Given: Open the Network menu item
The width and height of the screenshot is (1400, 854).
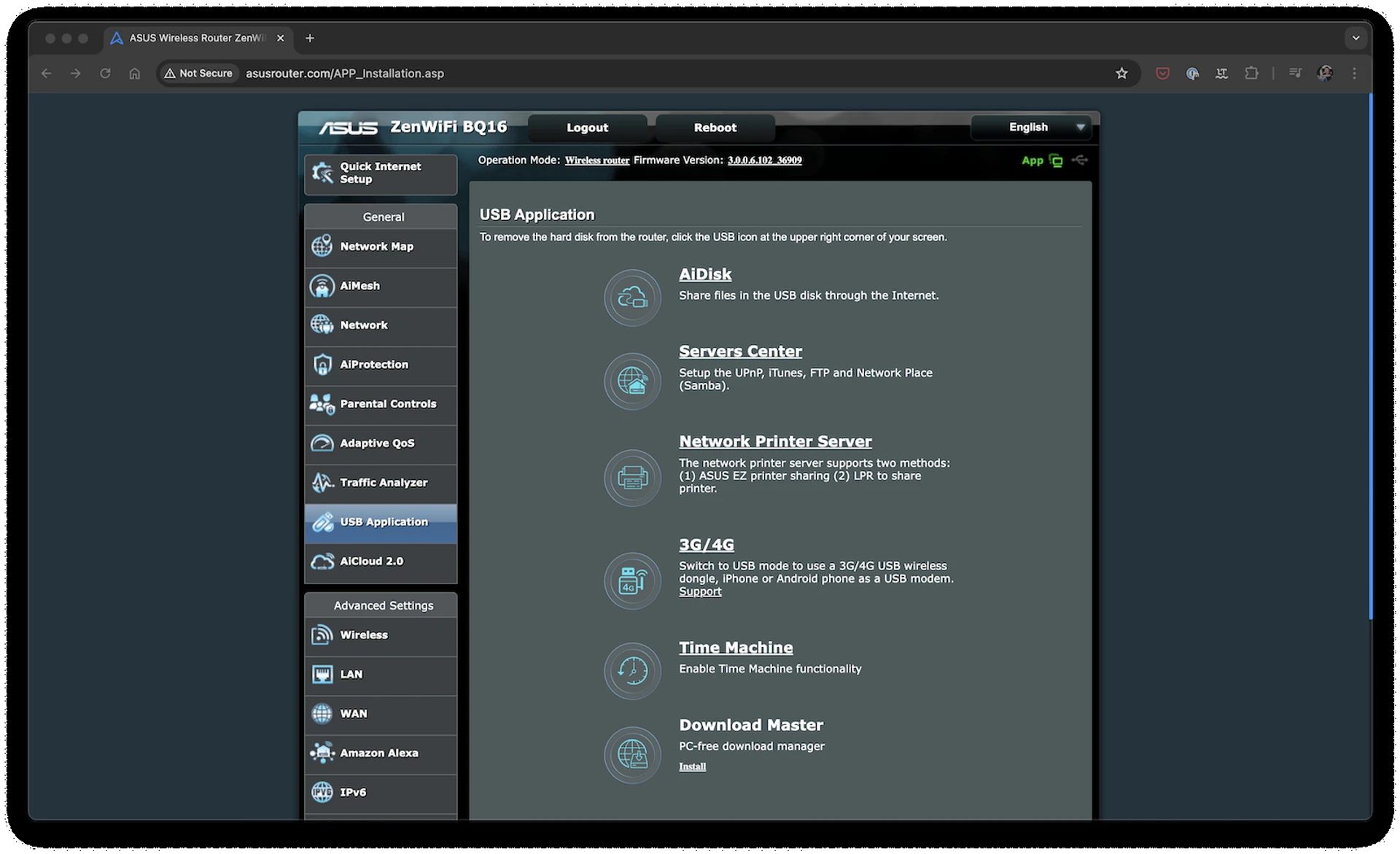Looking at the screenshot, I should point(381,325).
